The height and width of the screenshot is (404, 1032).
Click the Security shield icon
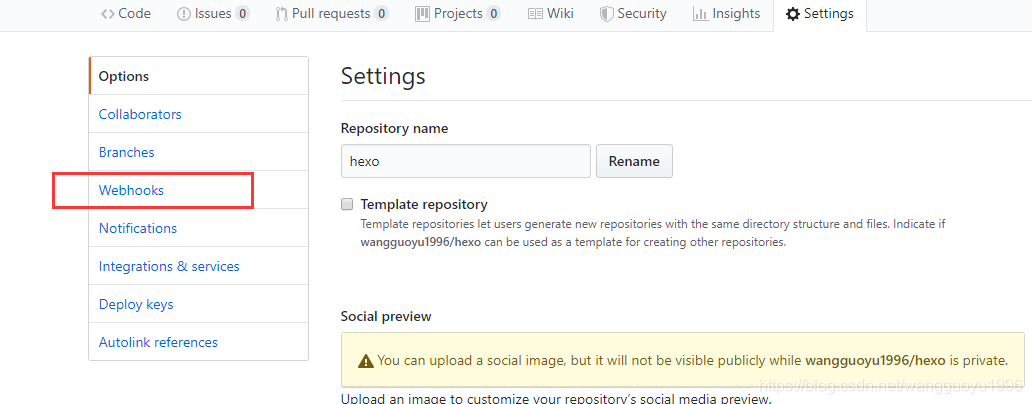[606, 14]
